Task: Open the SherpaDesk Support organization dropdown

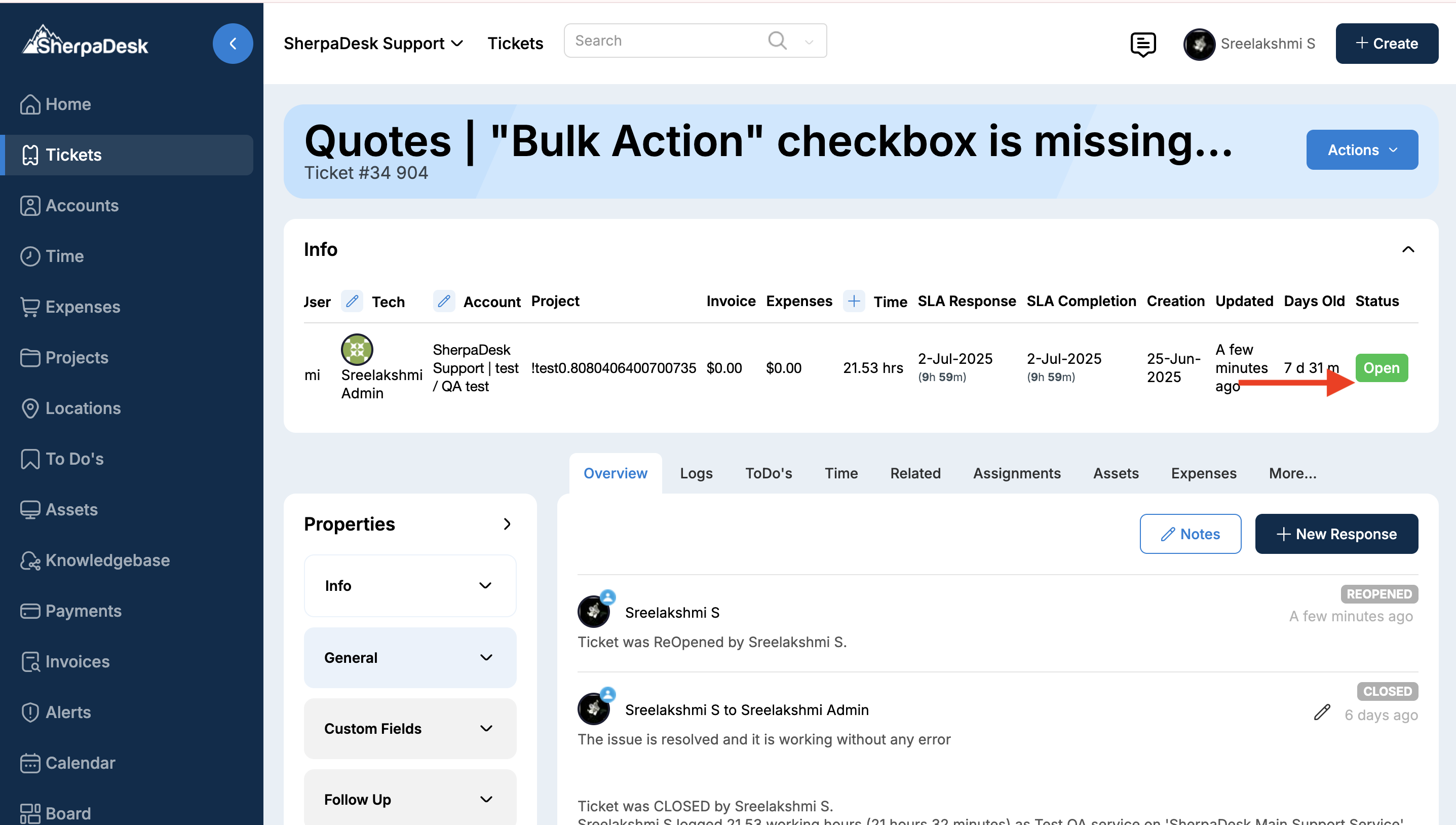Action: (373, 43)
